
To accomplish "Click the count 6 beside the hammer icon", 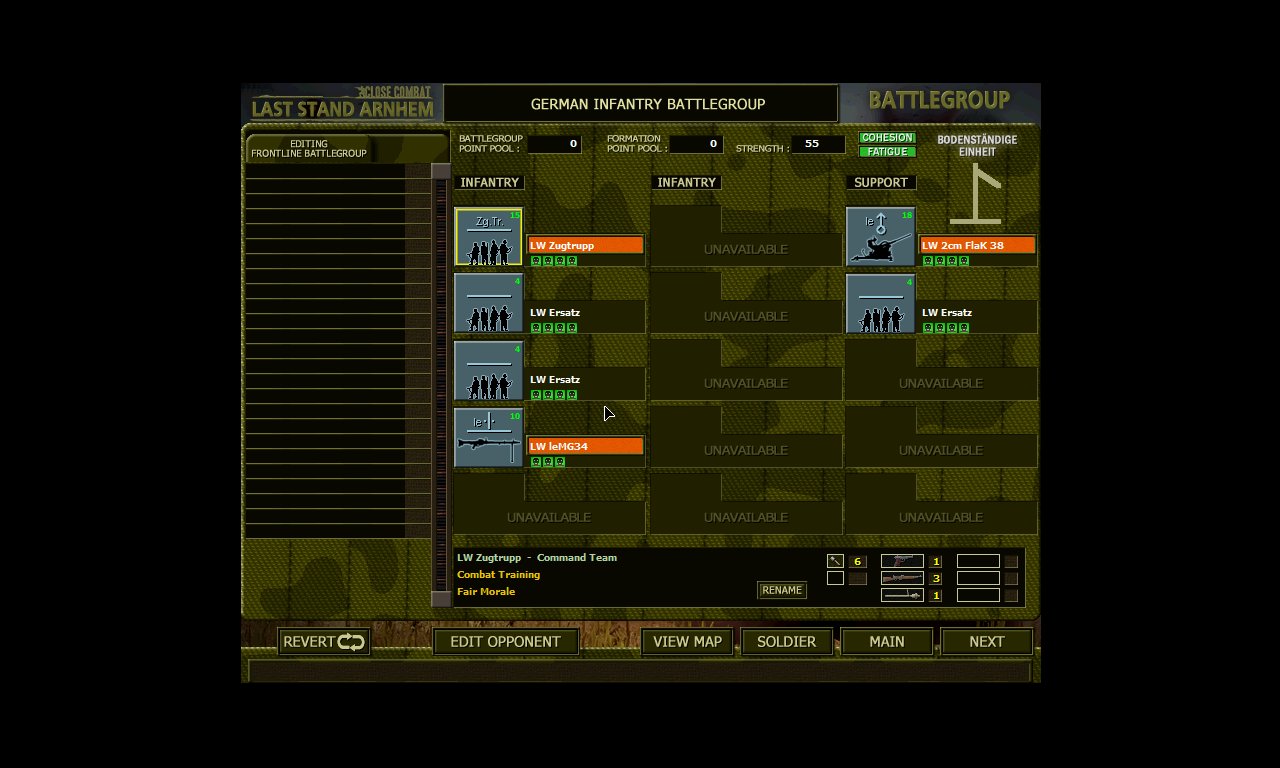I will click(x=858, y=562).
